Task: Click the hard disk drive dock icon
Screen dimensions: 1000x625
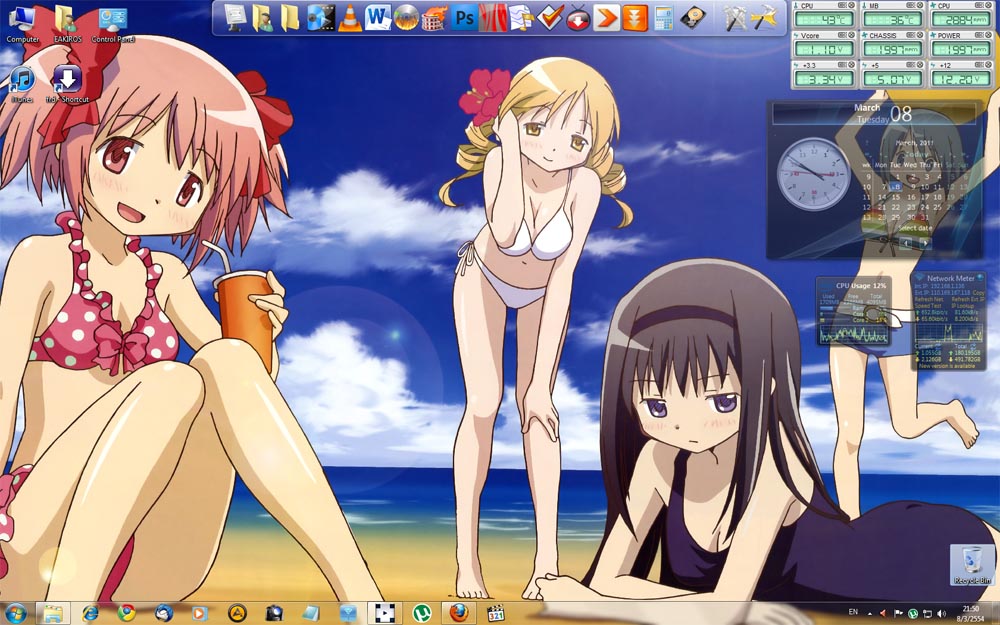Action: tap(693, 18)
